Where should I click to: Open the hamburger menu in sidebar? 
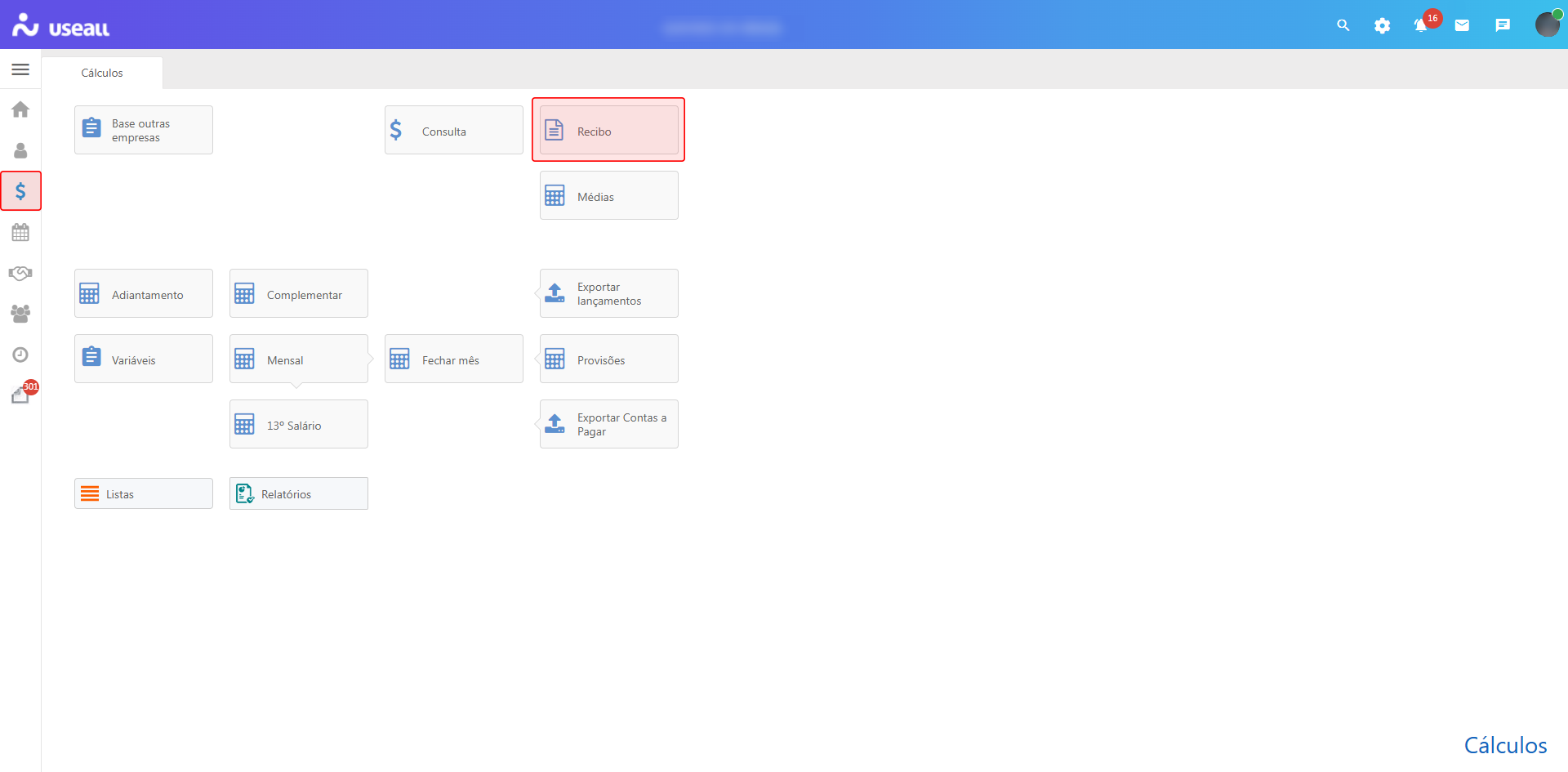(x=20, y=69)
